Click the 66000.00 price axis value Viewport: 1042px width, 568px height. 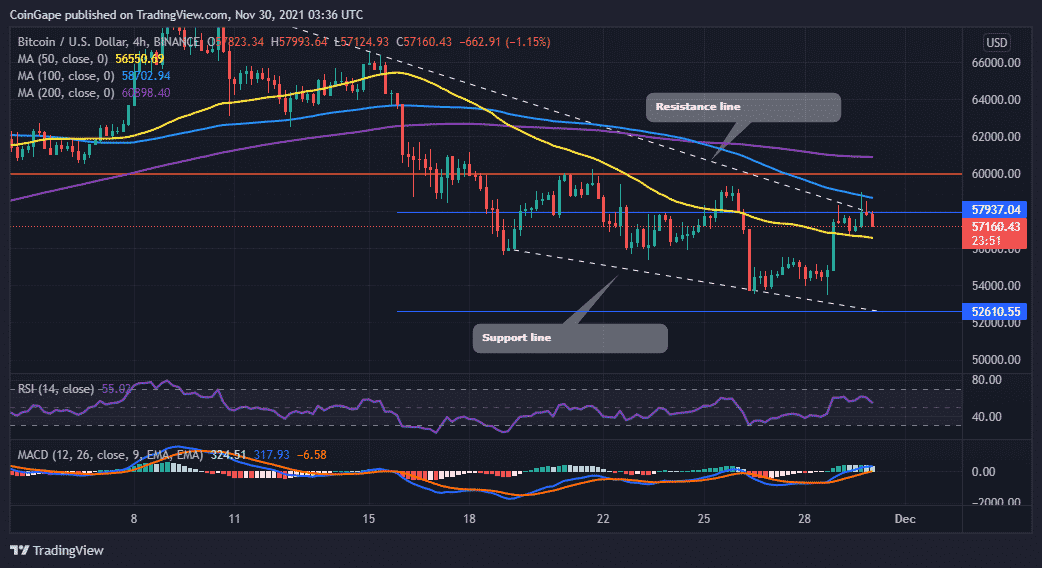(x=995, y=63)
